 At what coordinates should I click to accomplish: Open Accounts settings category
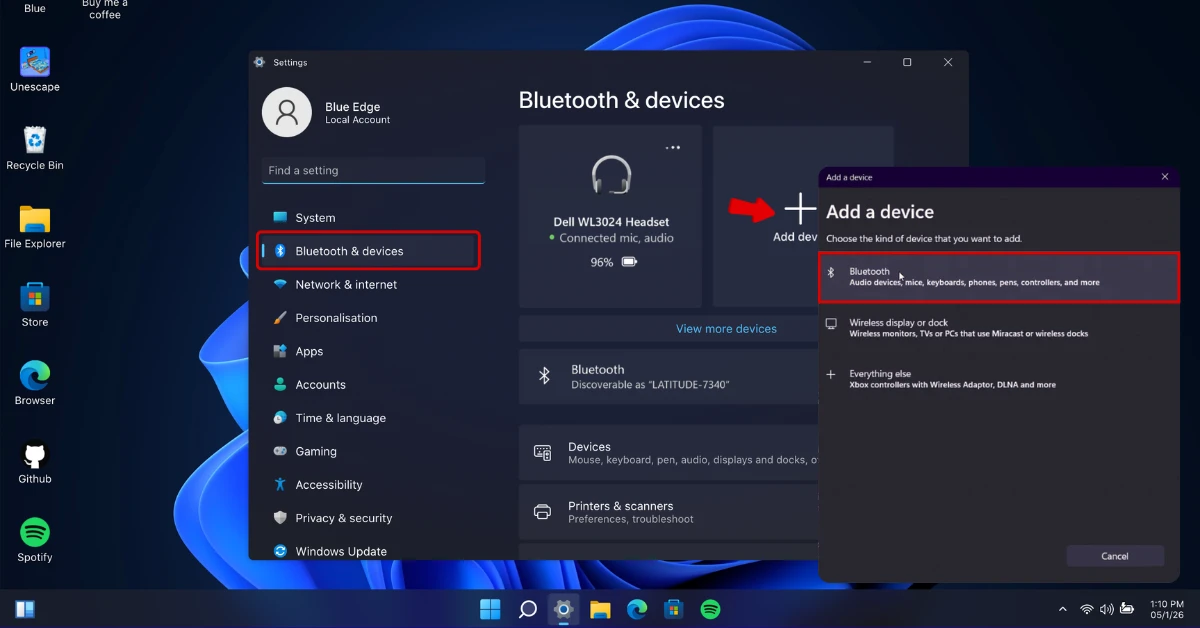click(x=371, y=384)
